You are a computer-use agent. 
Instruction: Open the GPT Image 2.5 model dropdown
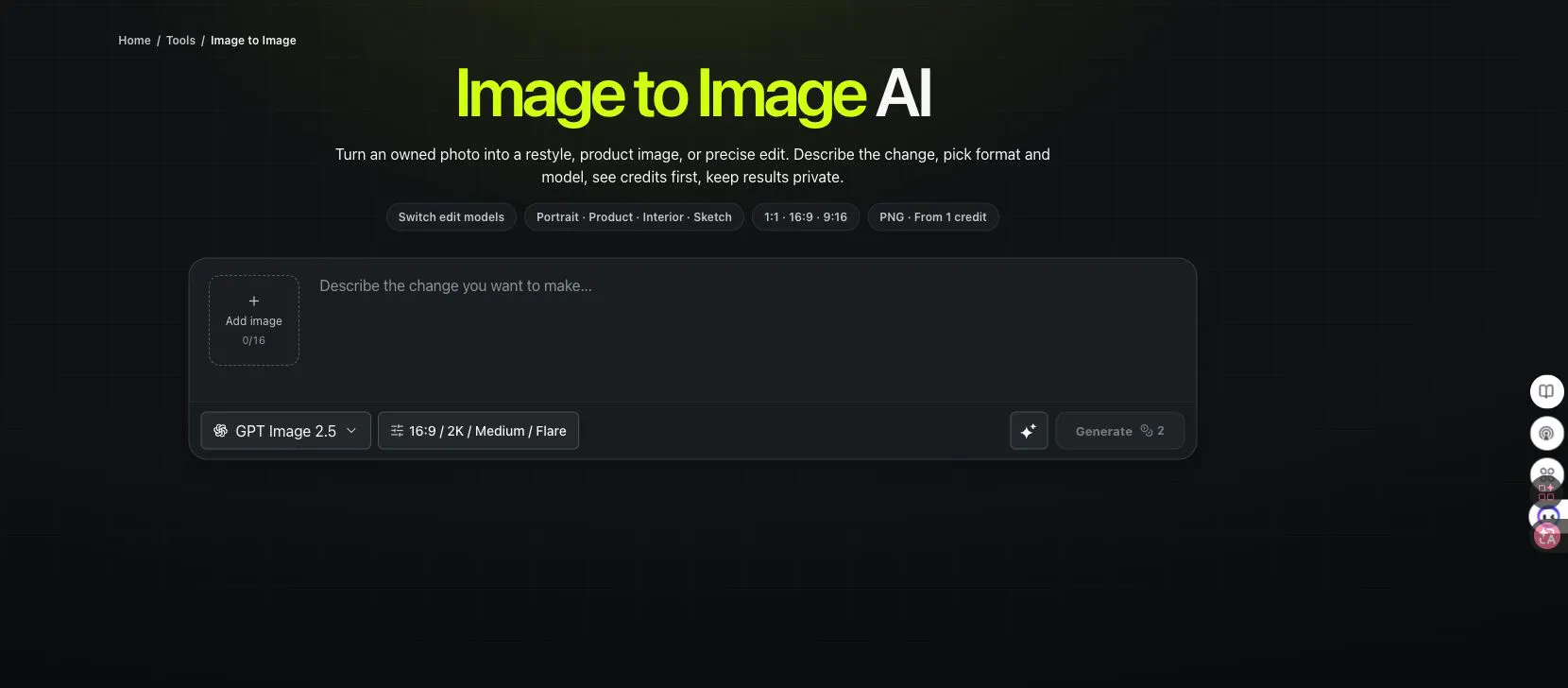(x=285, y=431)
